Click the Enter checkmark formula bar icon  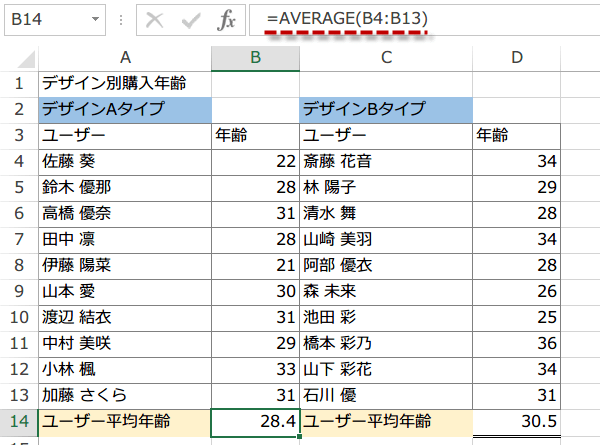coord(191,20)
